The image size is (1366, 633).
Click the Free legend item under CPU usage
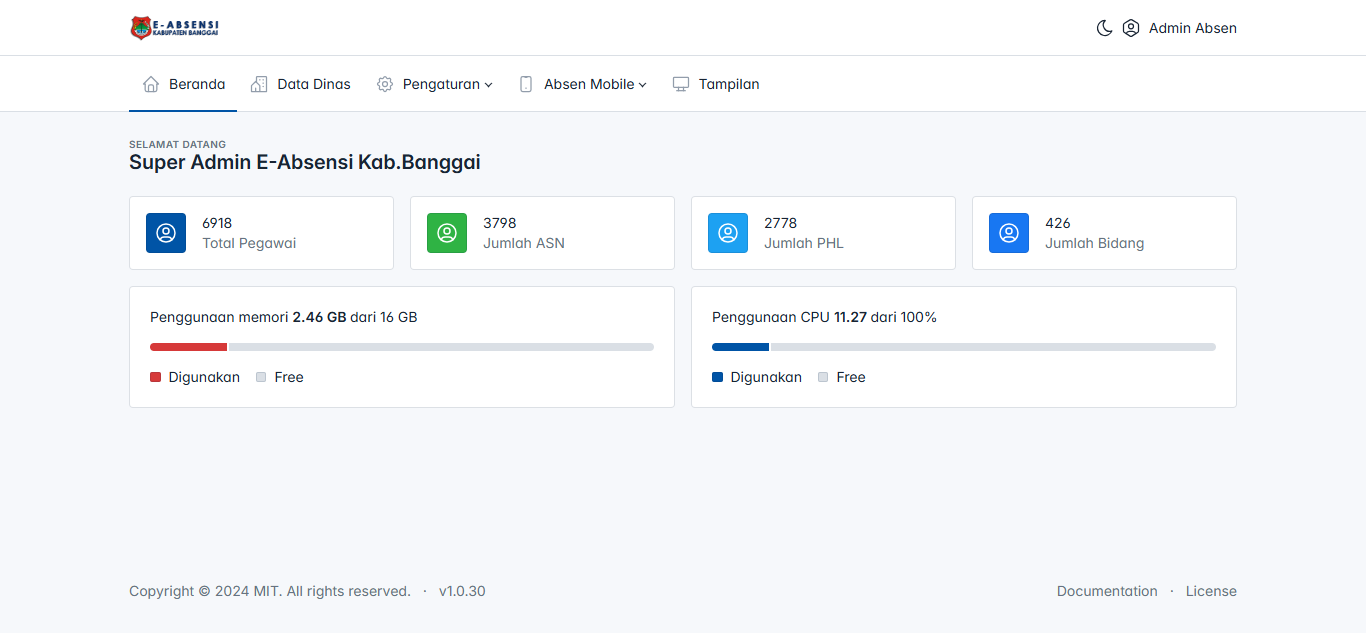(x=850, y=377)
